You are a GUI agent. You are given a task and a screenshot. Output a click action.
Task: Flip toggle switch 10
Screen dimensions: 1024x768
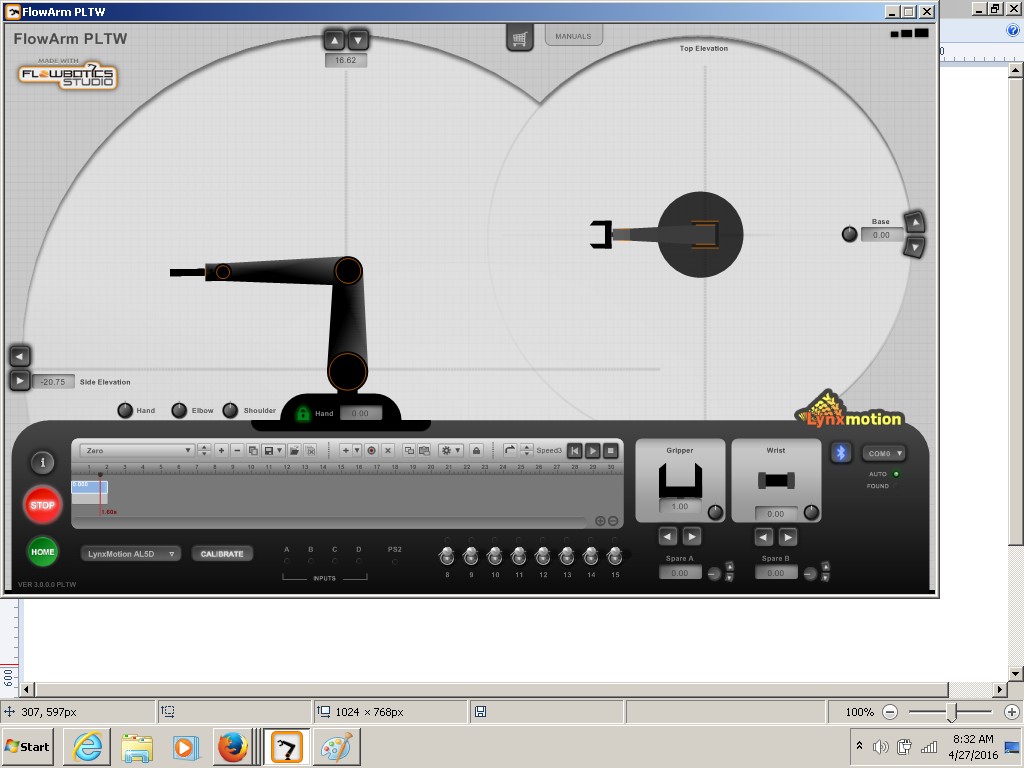495,556
